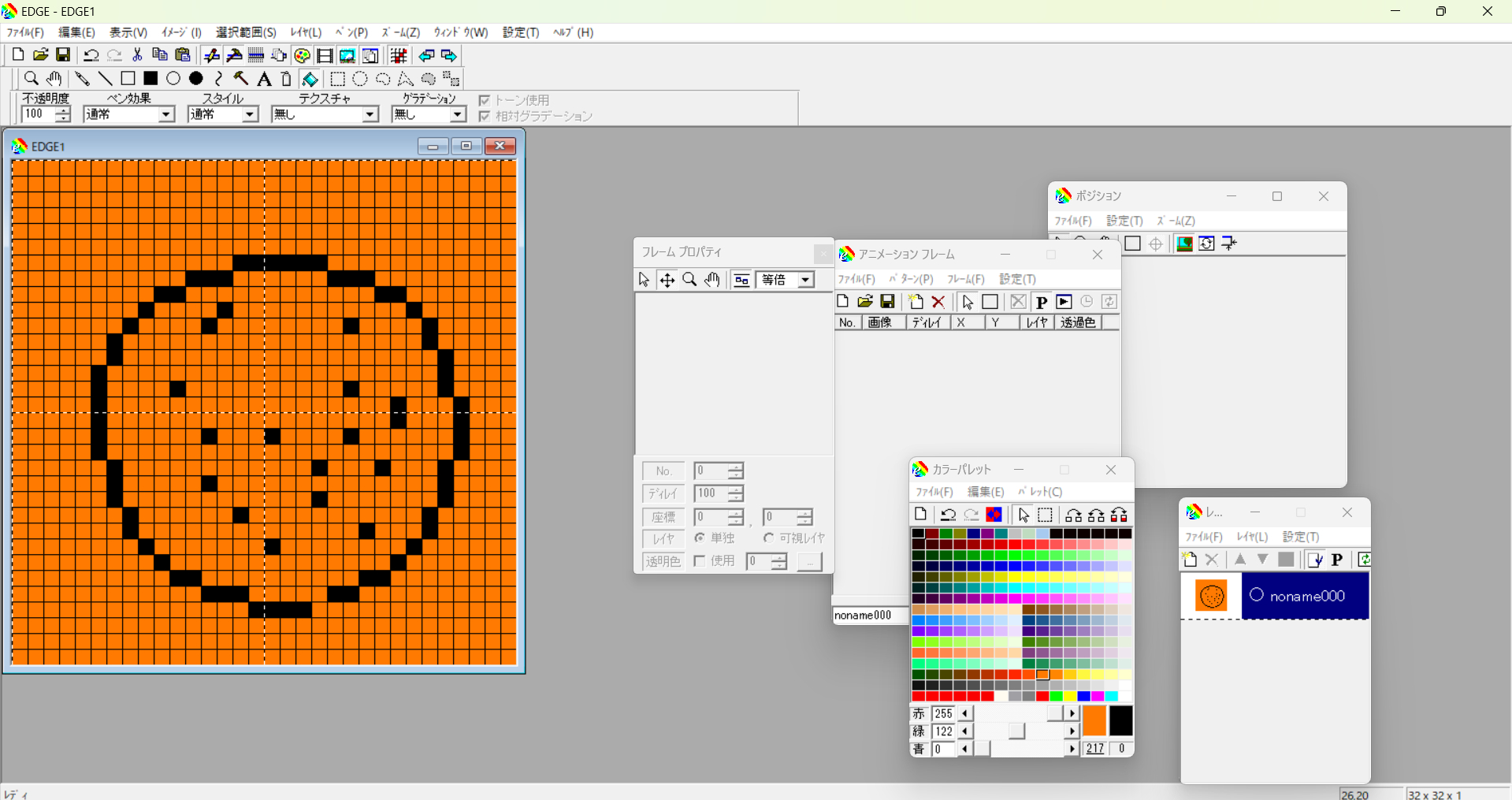The image size is (1512, 800).
Task: Click the color palette window toolbar icon
Action: (302, 56)
